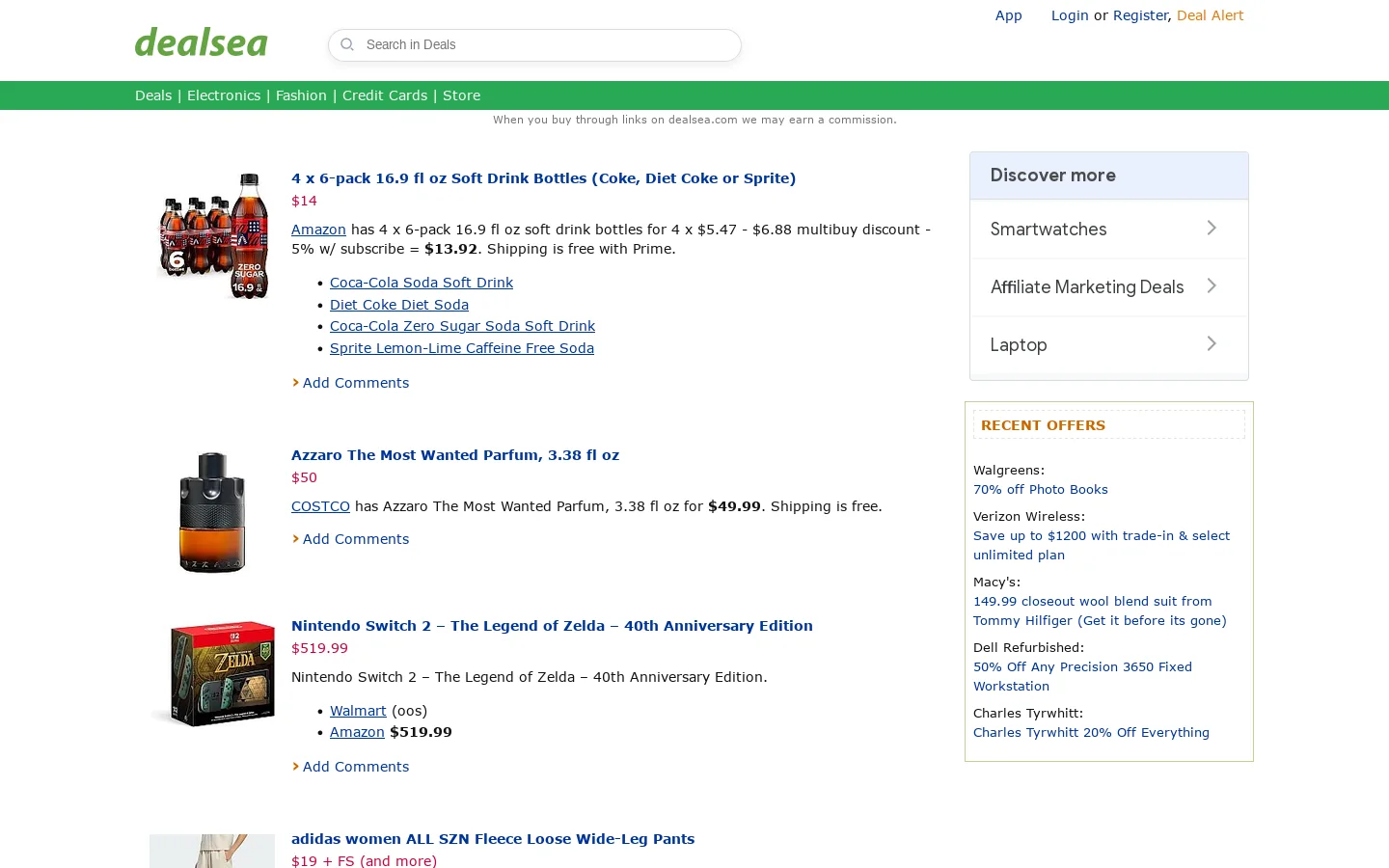Open Walgreens 70% off Photo Books offer
This screenshot has height=868, width=1389.
coord(1041,490)
